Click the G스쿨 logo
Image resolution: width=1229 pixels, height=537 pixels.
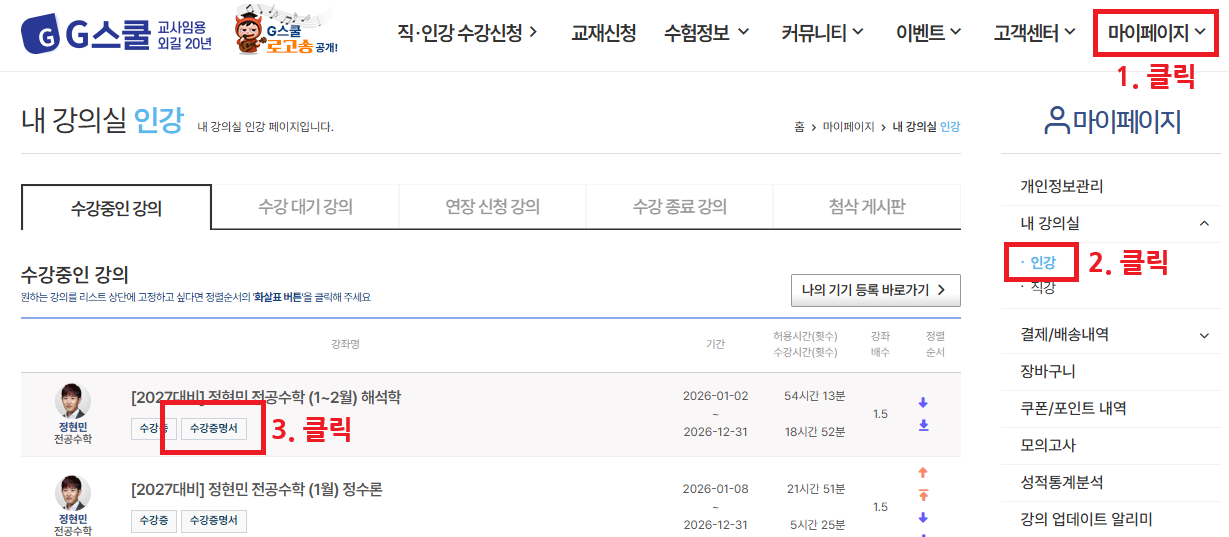pos(115,35)
